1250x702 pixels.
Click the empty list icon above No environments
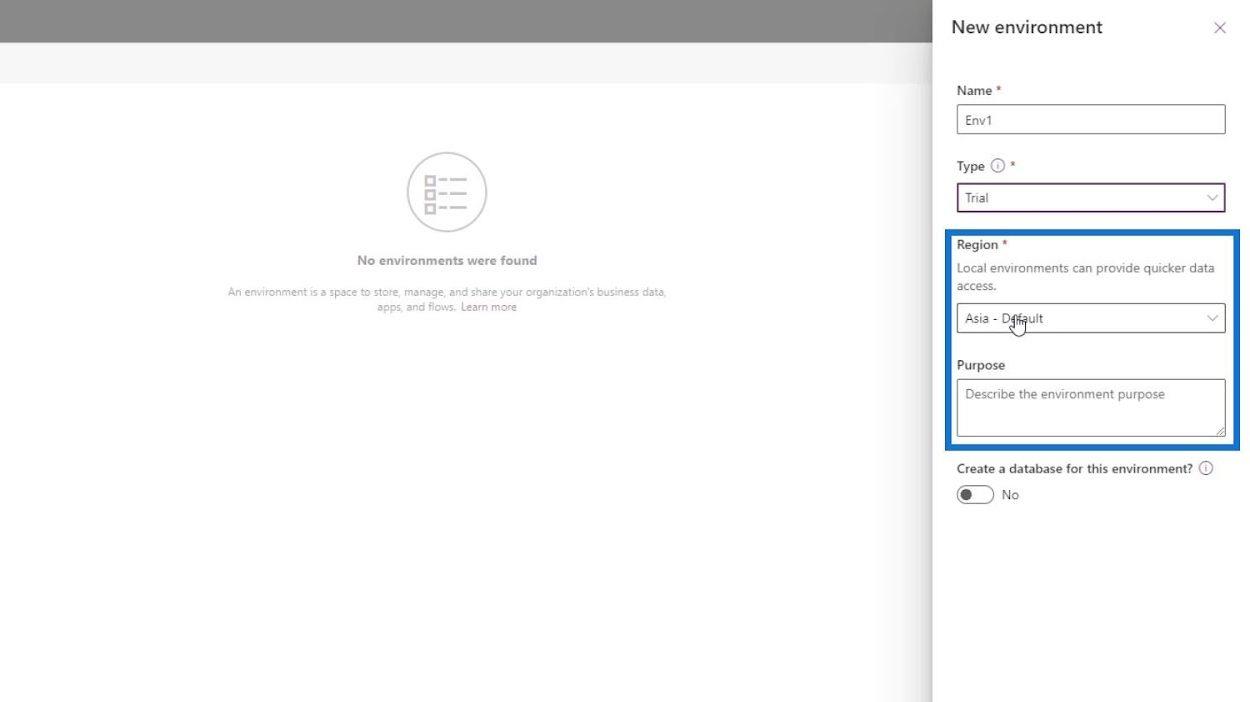coord(447,192)
